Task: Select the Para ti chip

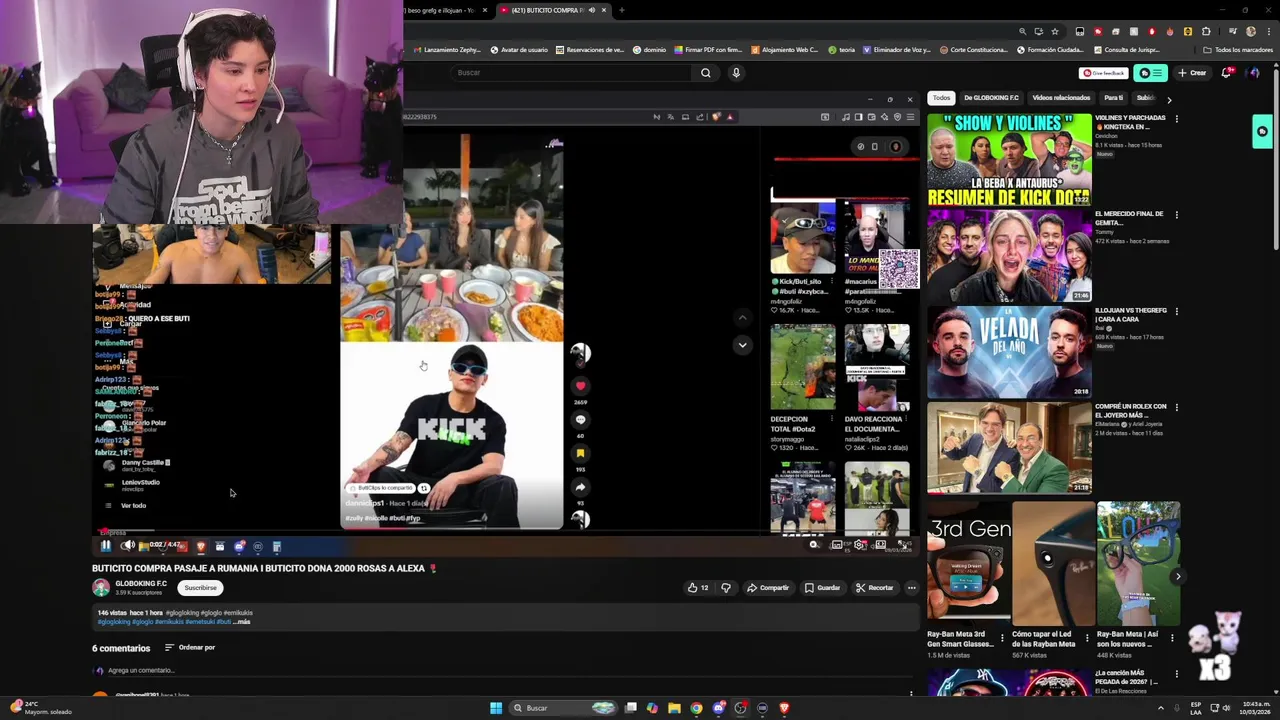Action: (1113, 98)
